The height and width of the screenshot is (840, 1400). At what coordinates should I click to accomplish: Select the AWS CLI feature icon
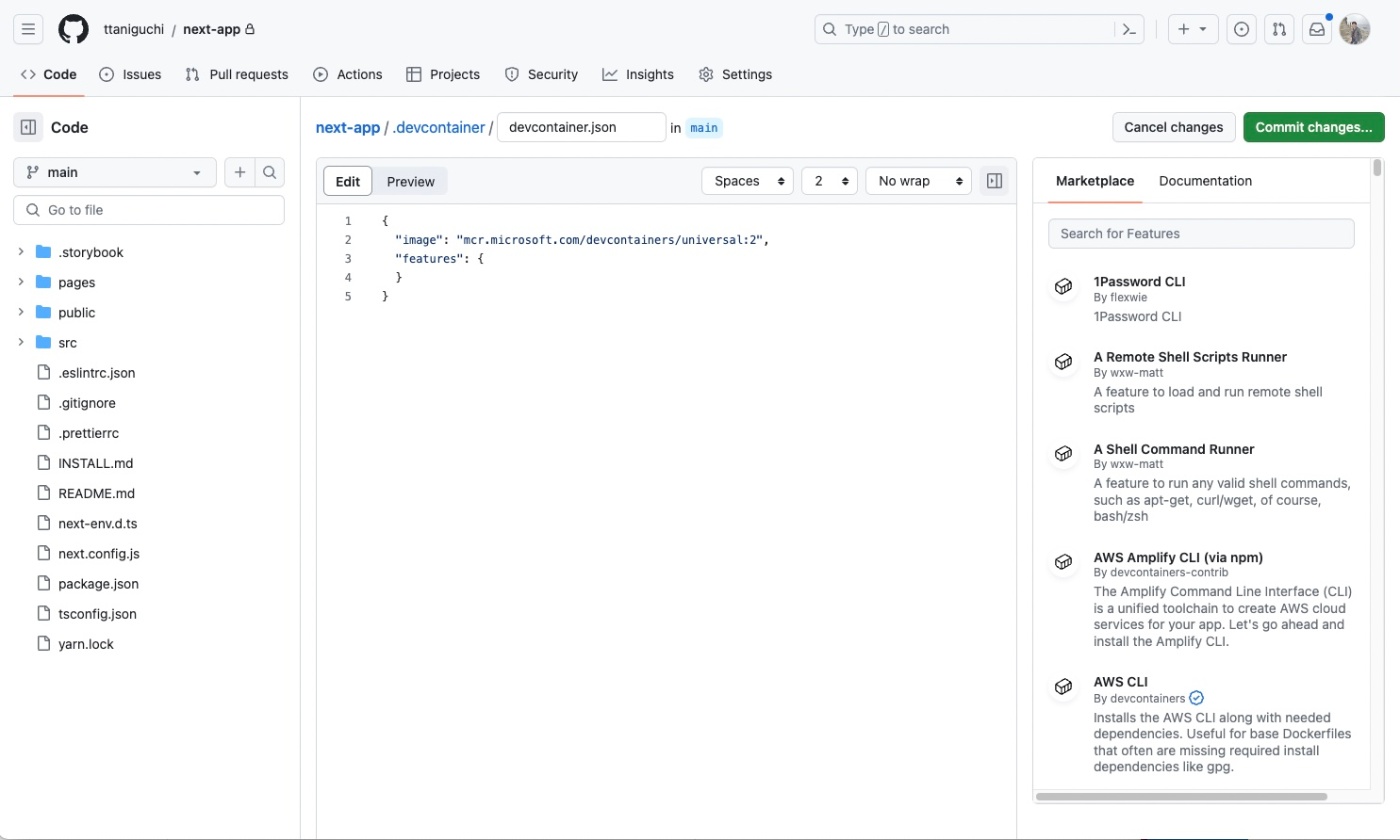pyautogui.click(x=1063, y=687)
